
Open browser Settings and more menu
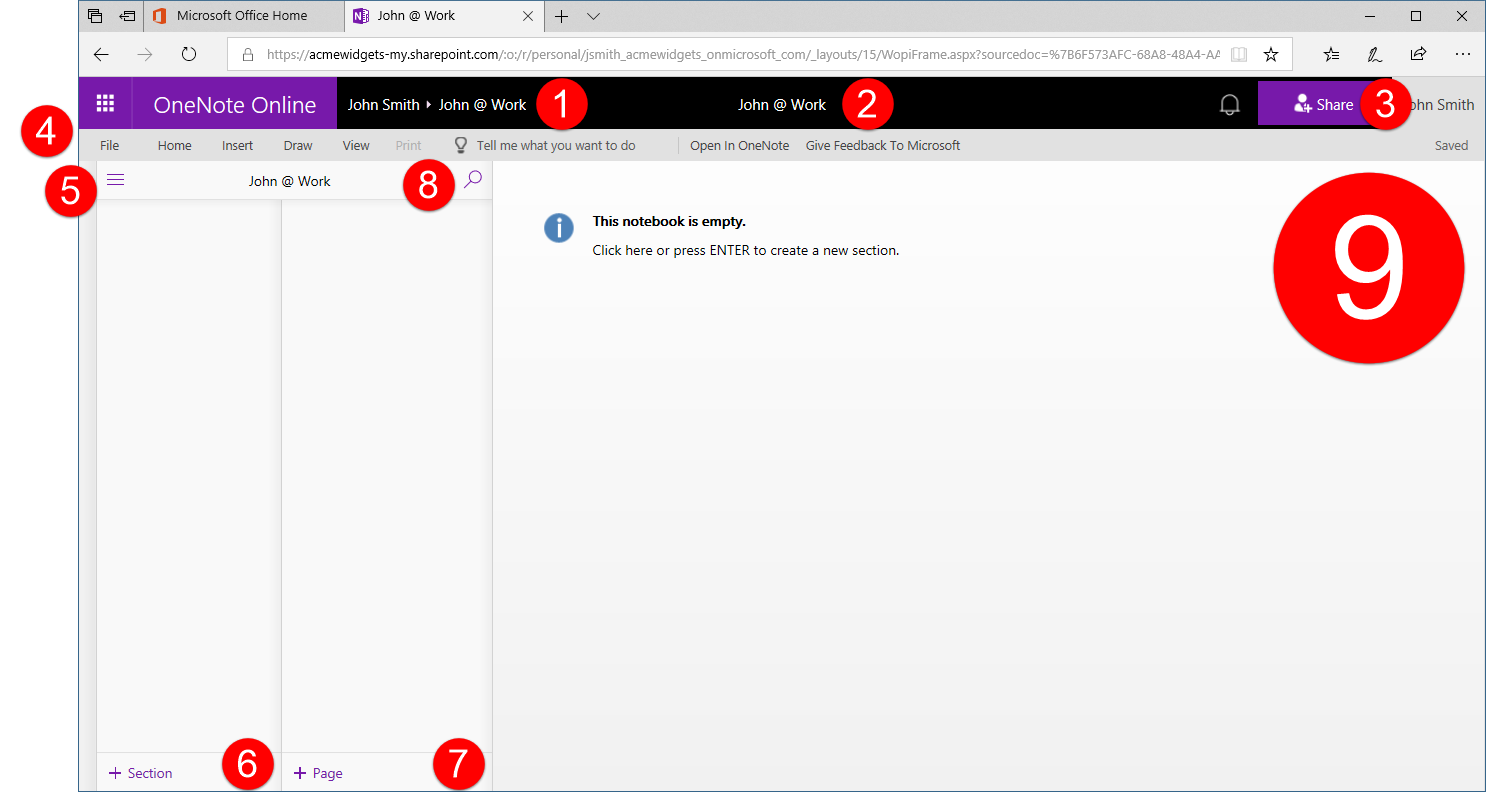tap(1463, 54)
